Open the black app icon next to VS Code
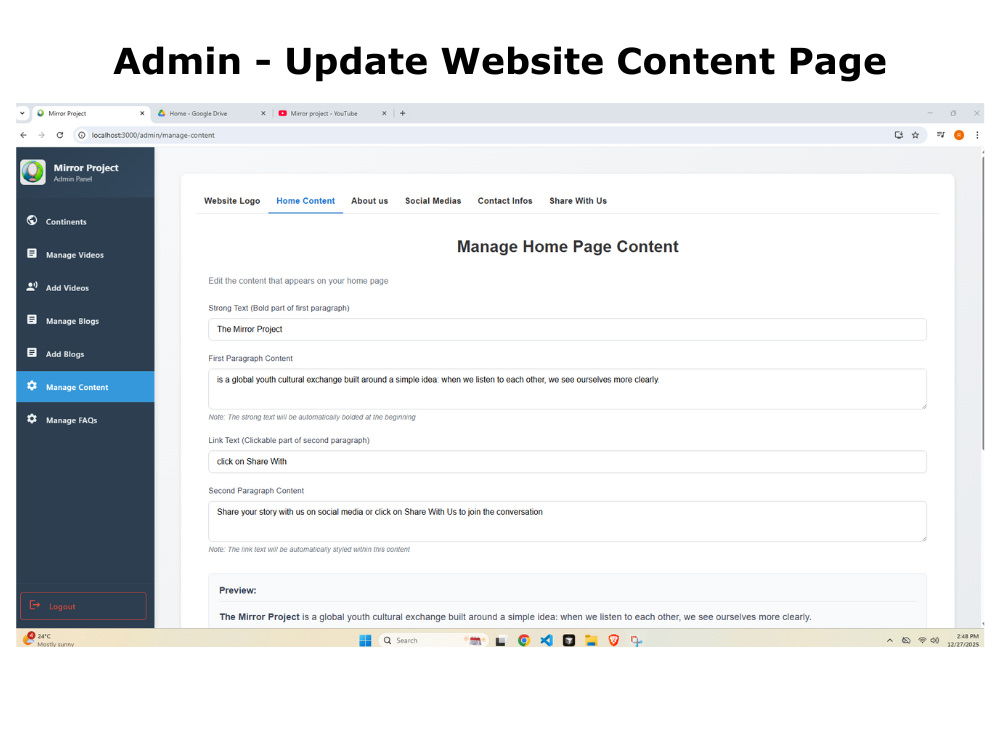Screen dimensions: 1000x750 tap(569, 640)
